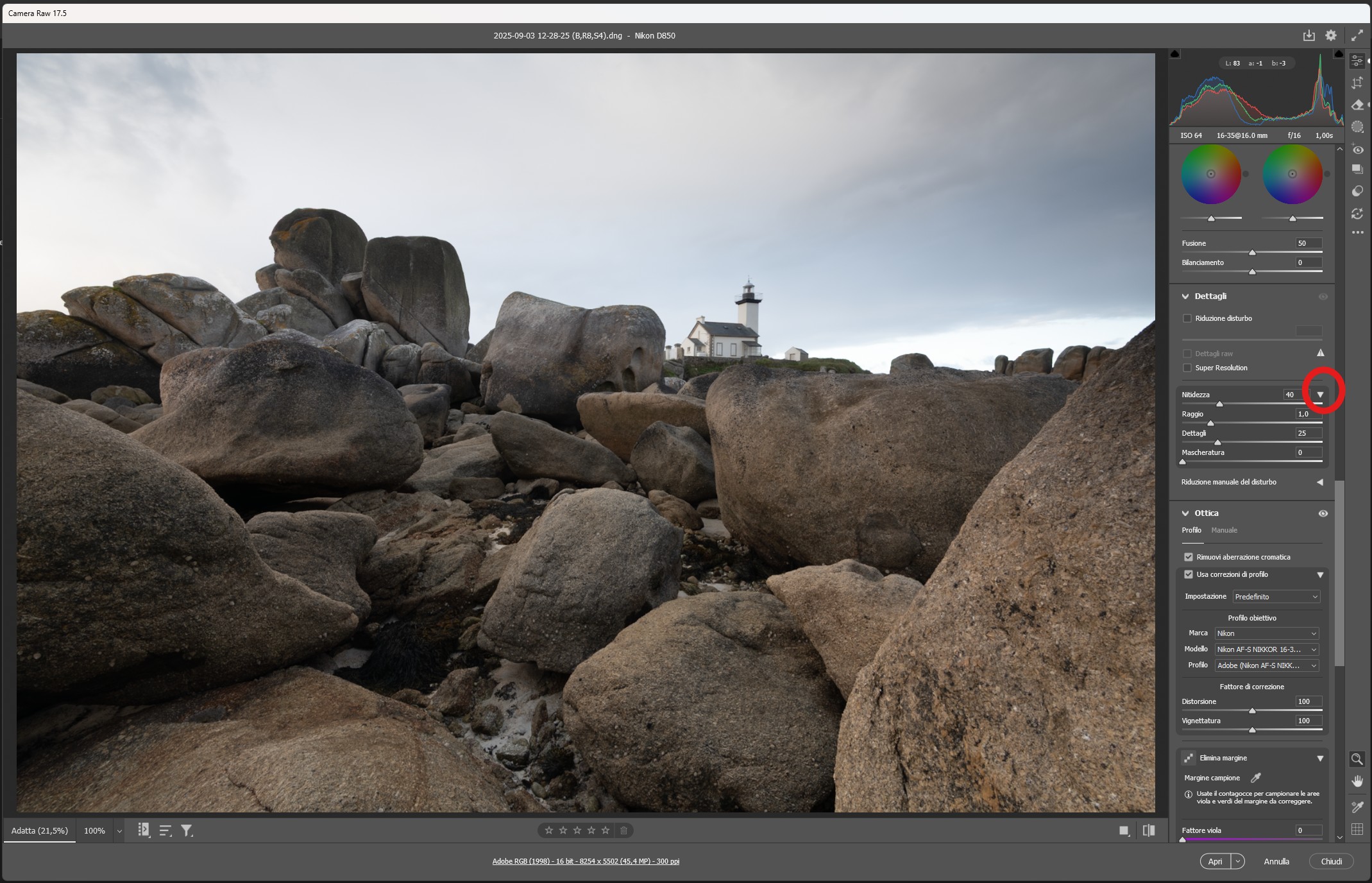Screen dimensions: 1372x883
Task: Toggle single view display icon
Action: tap(1124, 830)
